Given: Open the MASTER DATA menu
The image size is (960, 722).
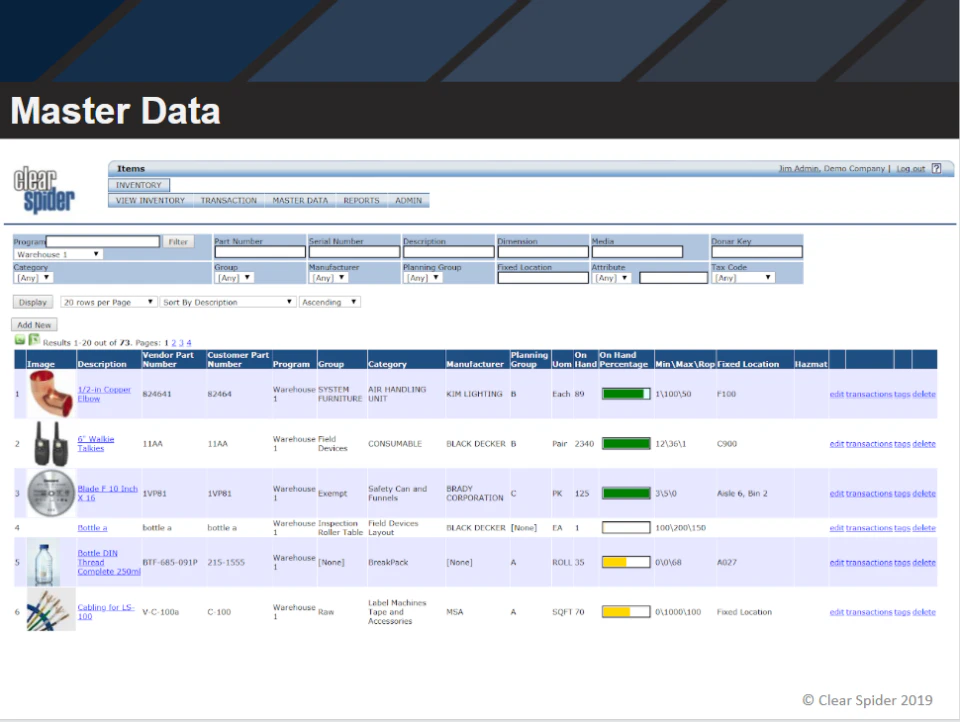Looking at the screenshot, I should click(300, 200).
